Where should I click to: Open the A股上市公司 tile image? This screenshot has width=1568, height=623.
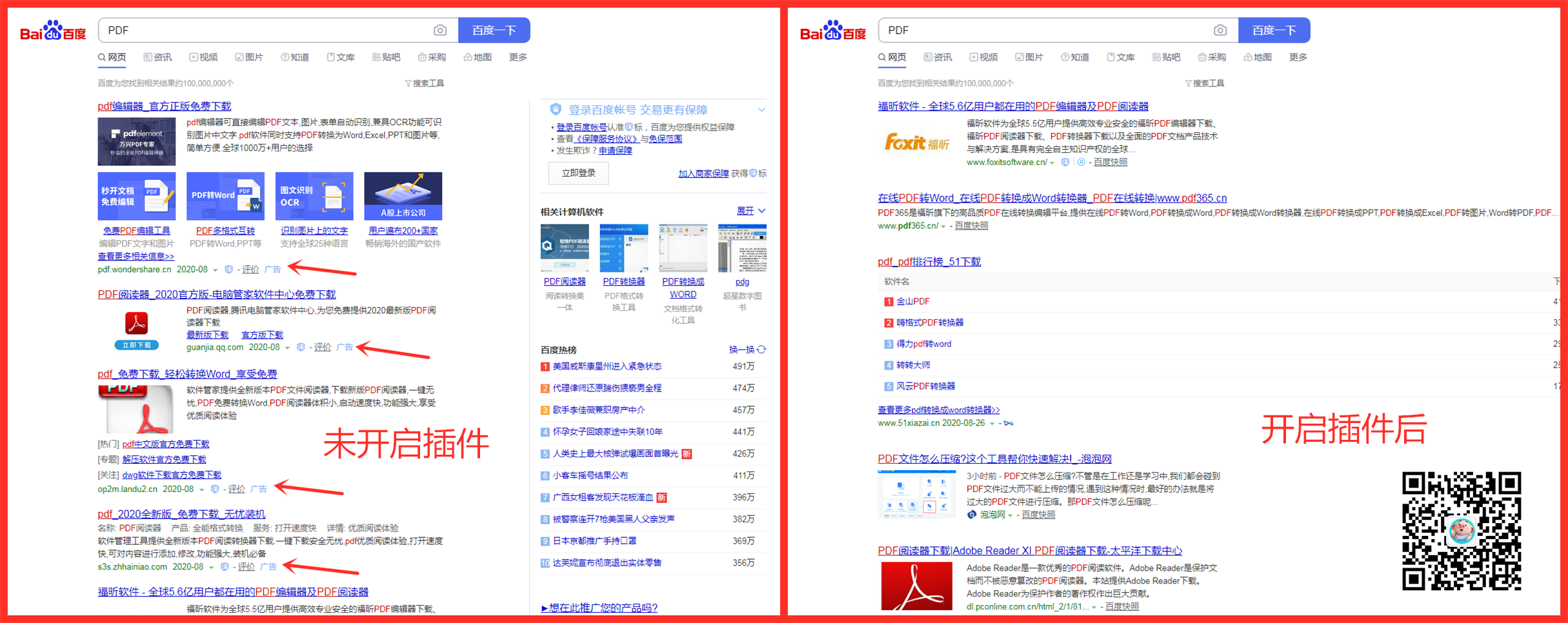[x=403, y=196]
